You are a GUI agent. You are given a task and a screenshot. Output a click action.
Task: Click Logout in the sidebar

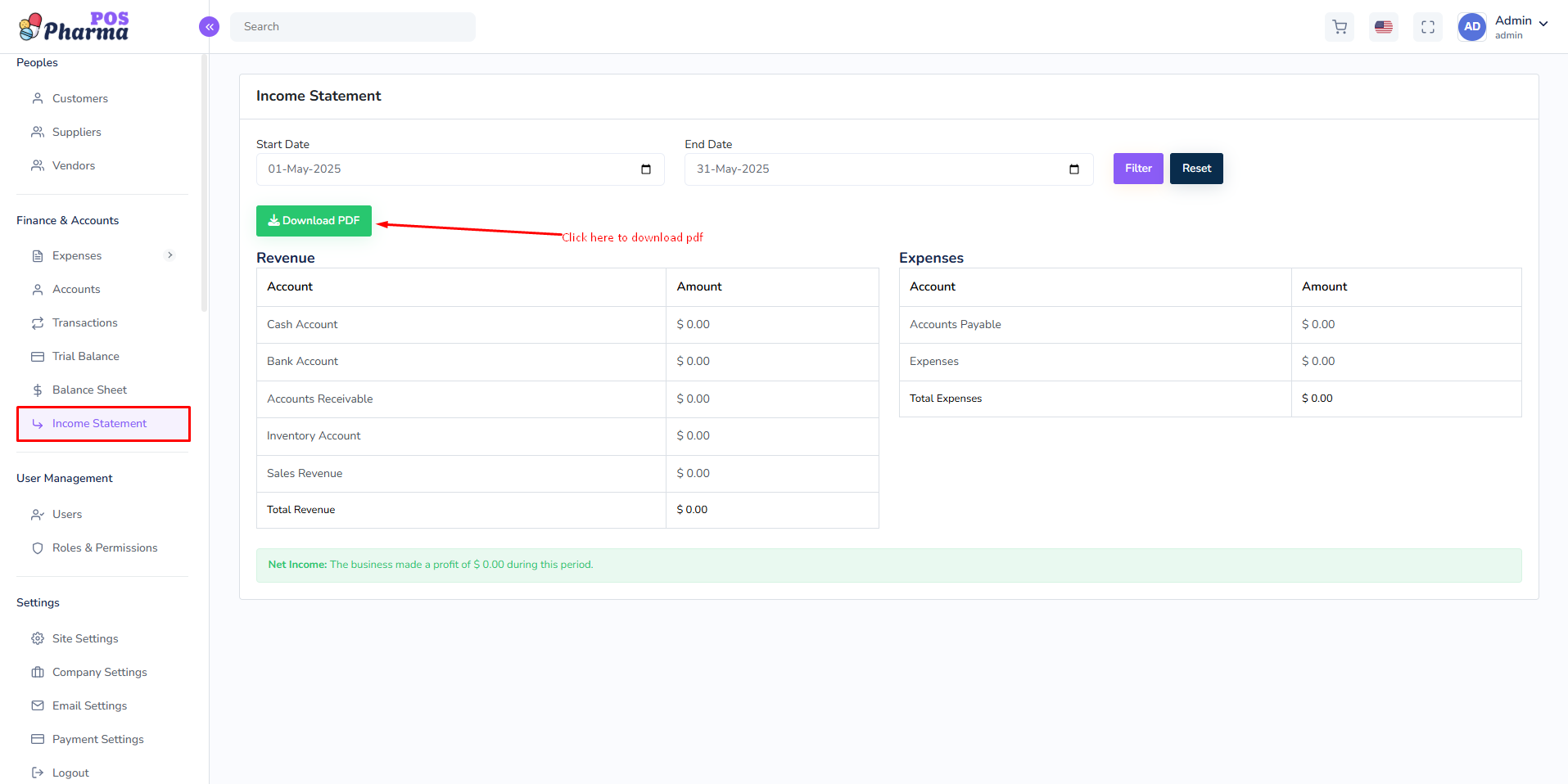(70, 773)
